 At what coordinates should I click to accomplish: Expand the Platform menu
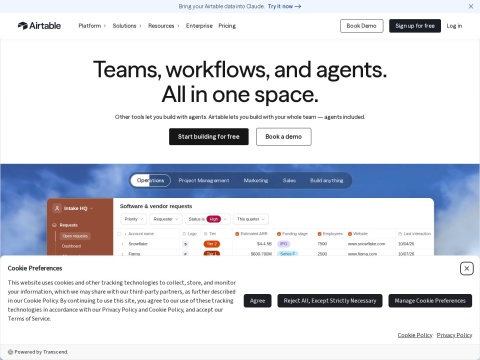pyautogui.click(x=92, y=26)
